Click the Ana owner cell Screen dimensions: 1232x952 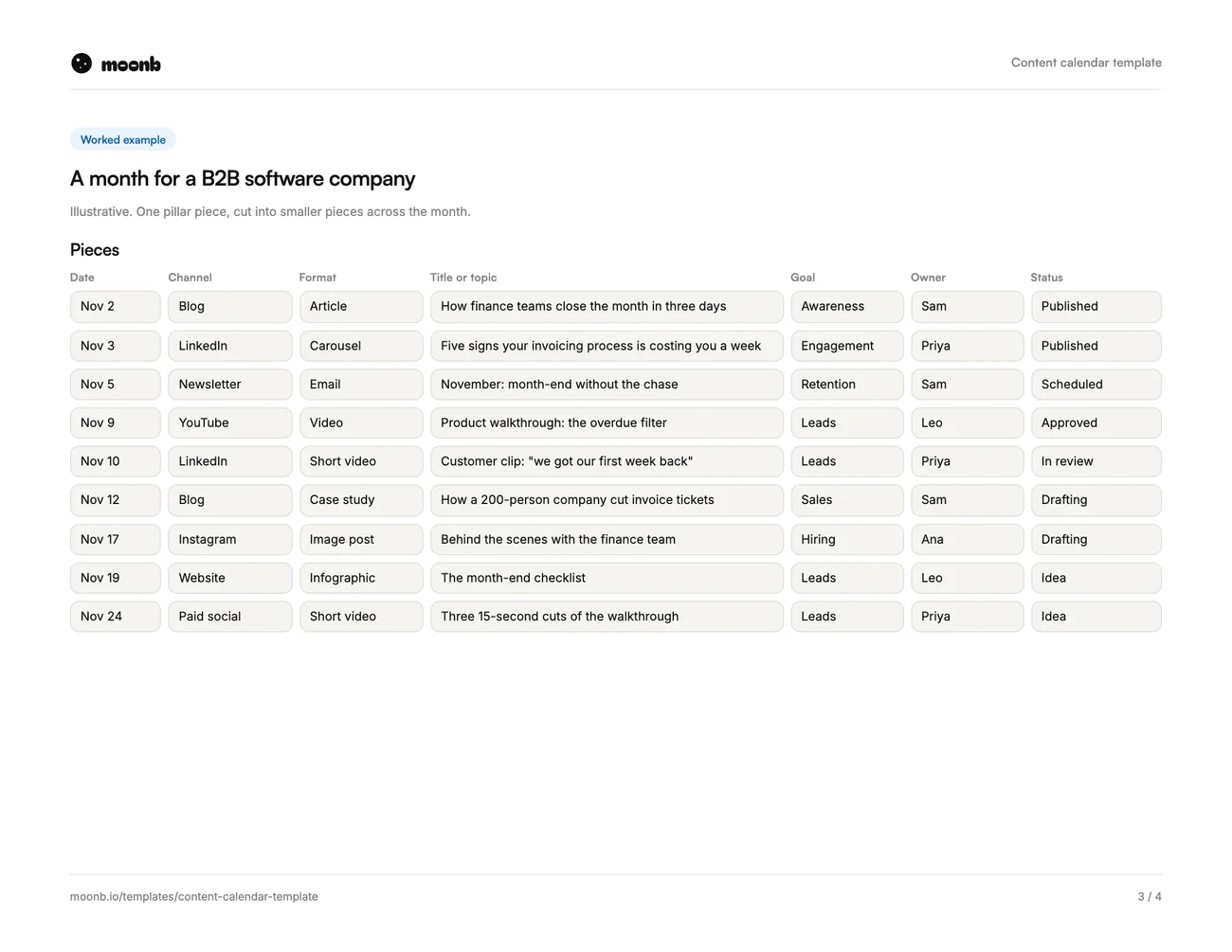point(967,540)
